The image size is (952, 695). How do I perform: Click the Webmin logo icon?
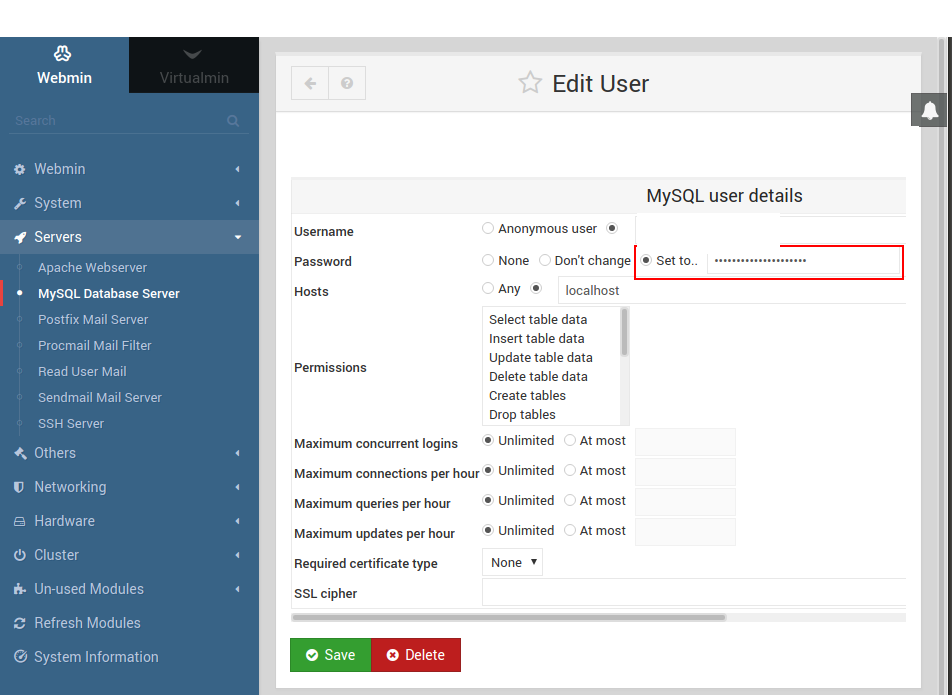[64, 52]
